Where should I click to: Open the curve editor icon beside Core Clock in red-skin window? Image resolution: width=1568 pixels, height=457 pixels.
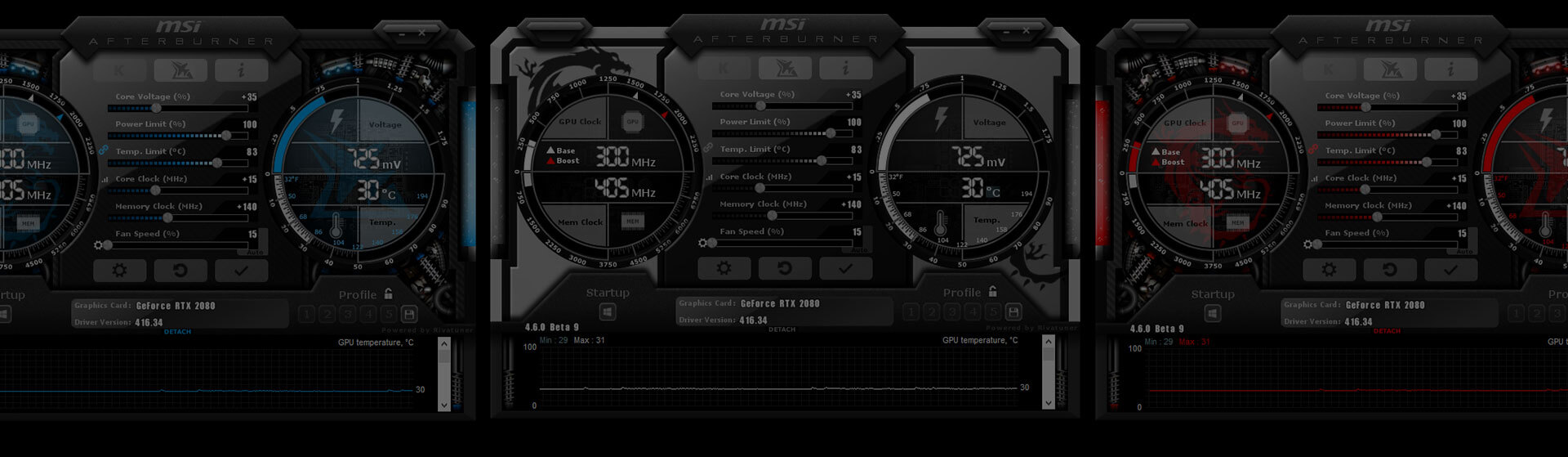pyautogui.click(x=1313, y=178)
